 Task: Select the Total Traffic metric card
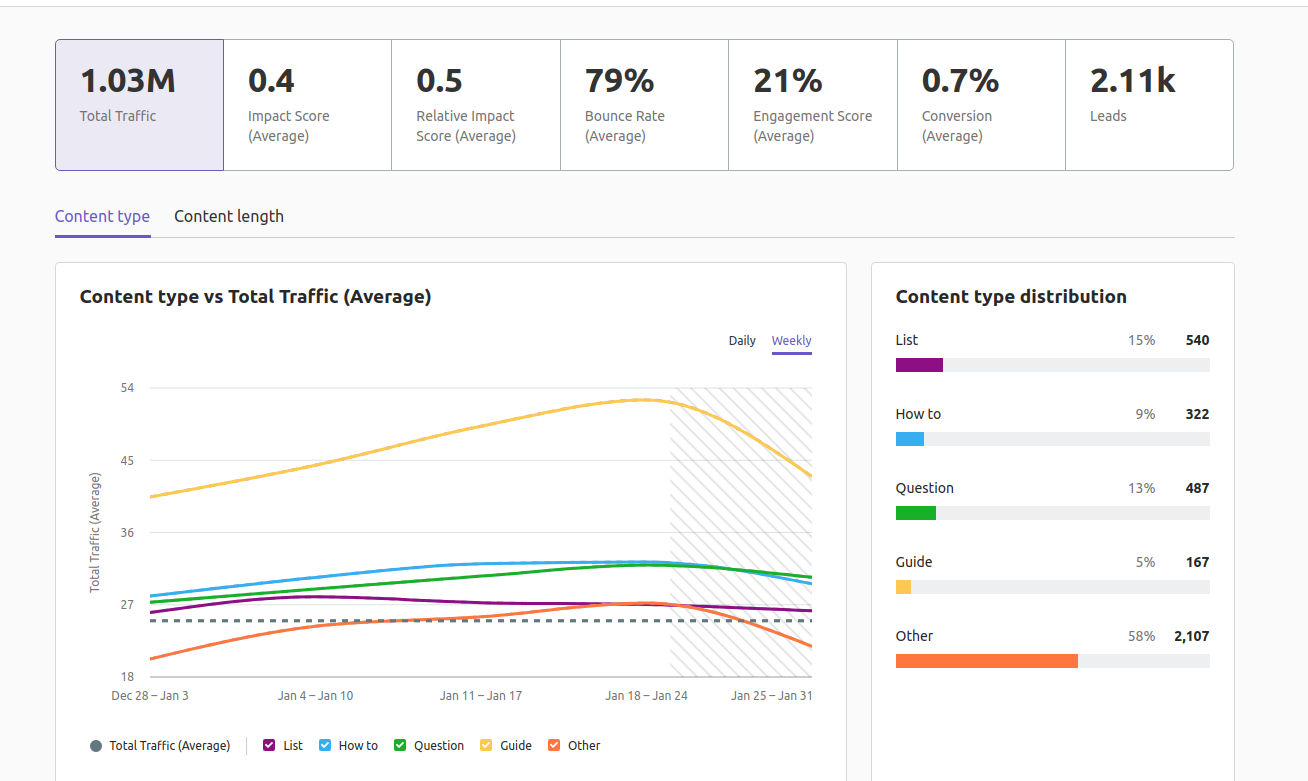pos(139,105)
